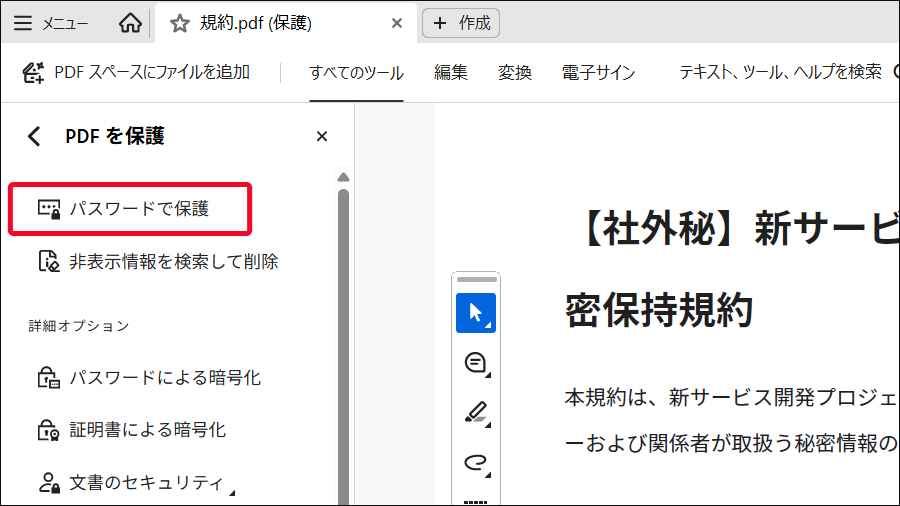This screenshot has height=506, width=900.
Task: Click the 文書のセキュリティ person-lock icon
Action: pyautogui.click(x=49, y=483)
